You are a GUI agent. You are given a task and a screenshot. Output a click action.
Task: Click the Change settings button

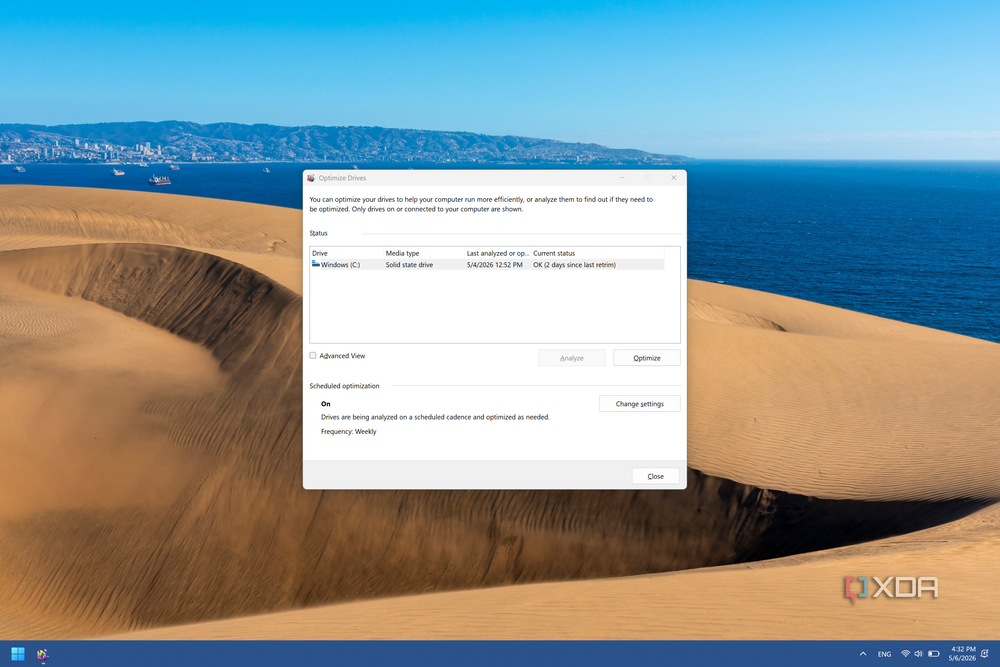[x=640, y=404]
